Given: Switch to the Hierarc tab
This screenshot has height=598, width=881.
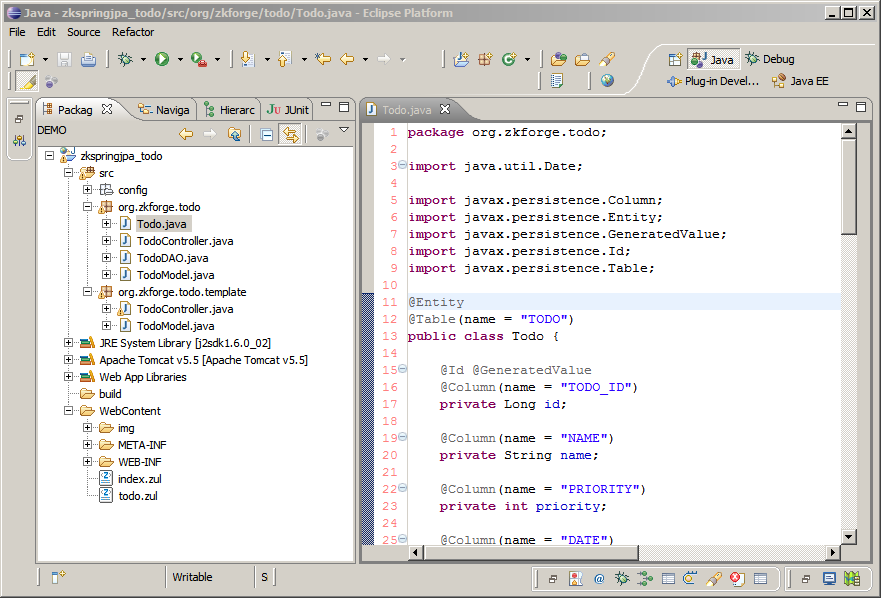Looking at the screenshot, I should tap(229, 110).
